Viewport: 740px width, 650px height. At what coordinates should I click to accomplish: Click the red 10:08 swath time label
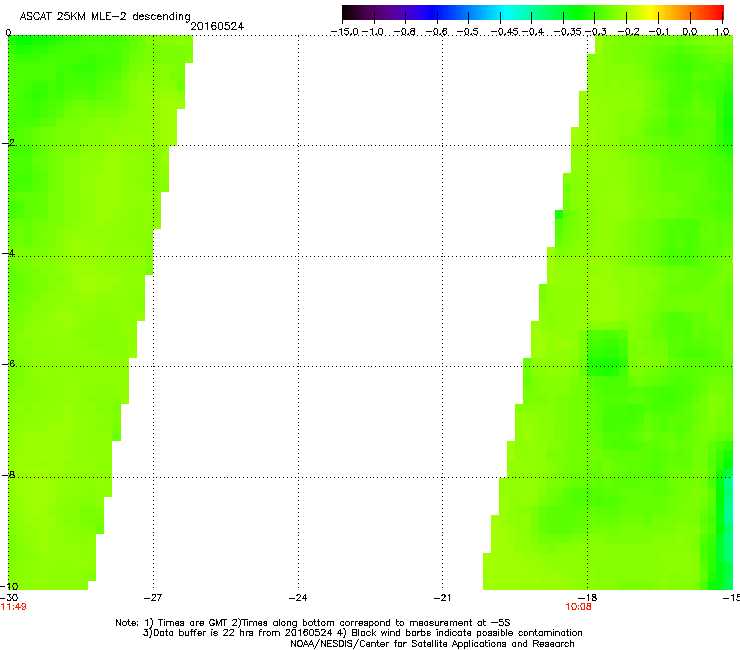[x=579, y=607]
